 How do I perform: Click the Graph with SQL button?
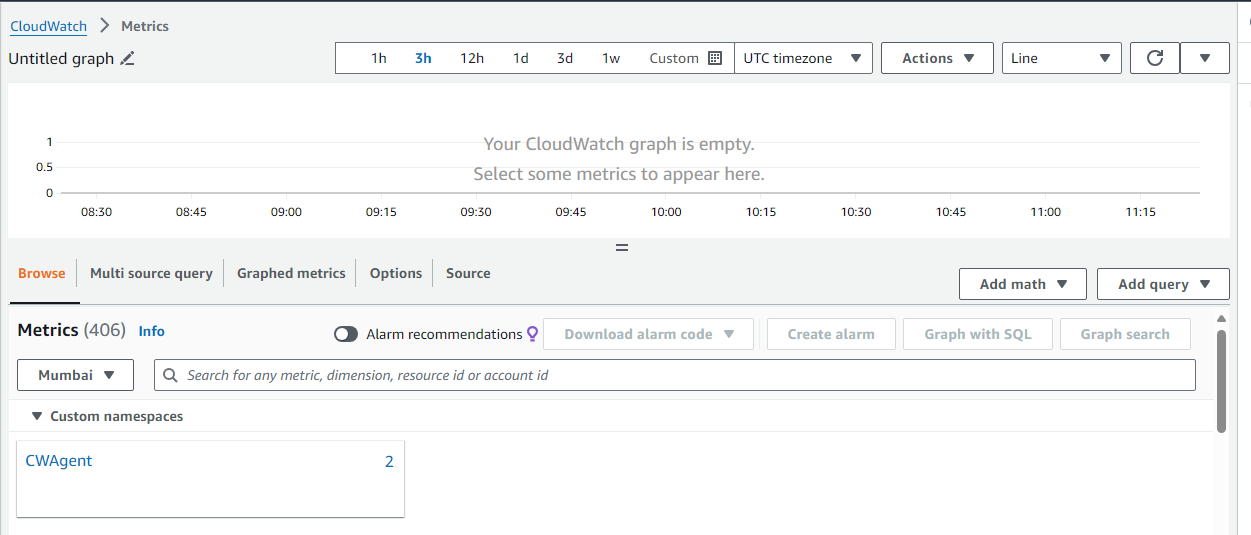coord(978,334)
